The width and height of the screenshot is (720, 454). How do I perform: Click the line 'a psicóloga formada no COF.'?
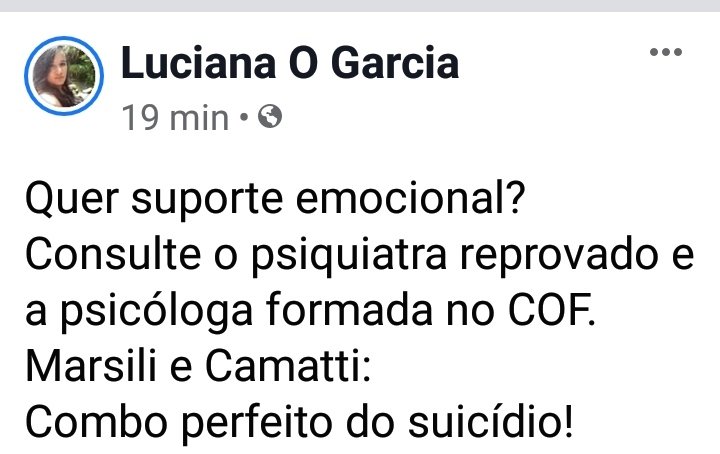[310, 311]
